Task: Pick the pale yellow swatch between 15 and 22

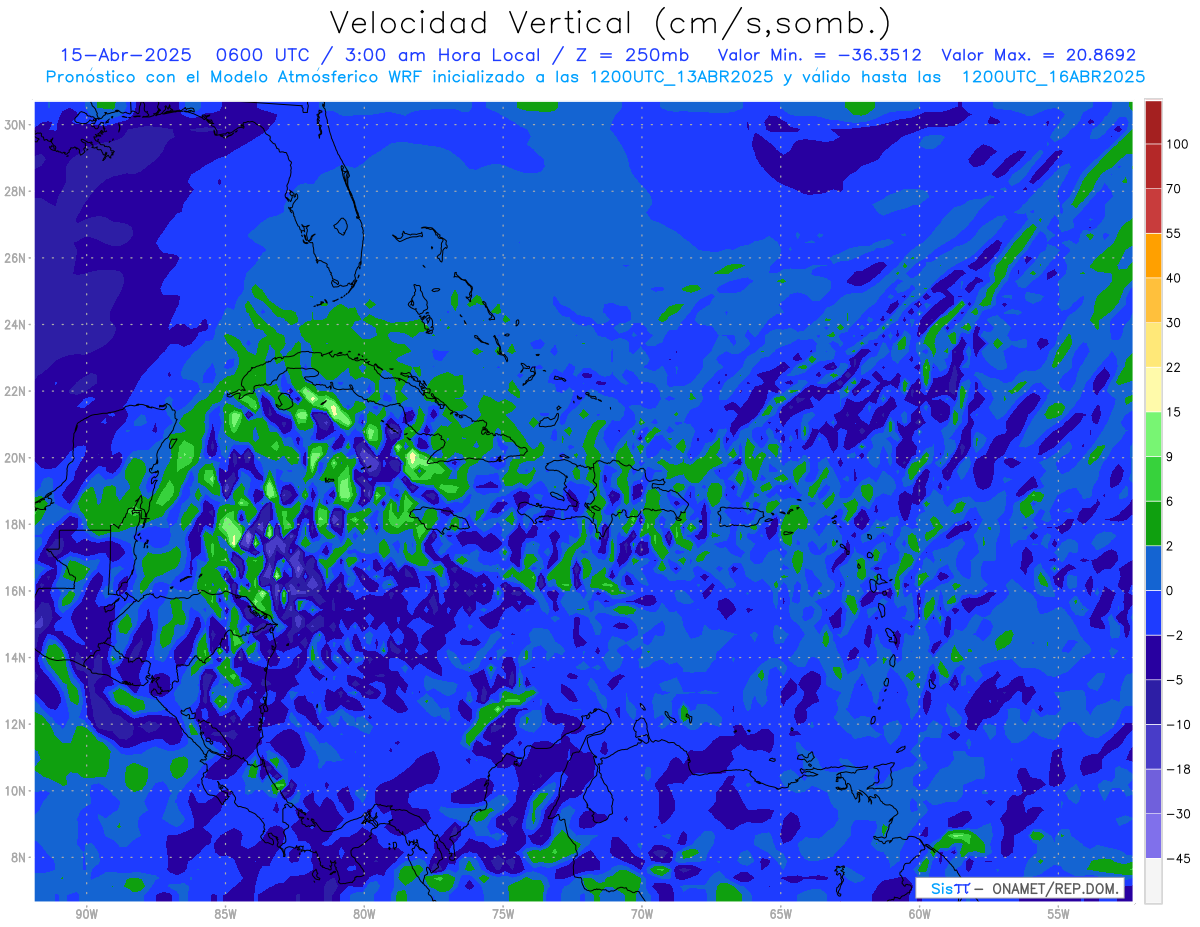Action: coord(1153,389)
